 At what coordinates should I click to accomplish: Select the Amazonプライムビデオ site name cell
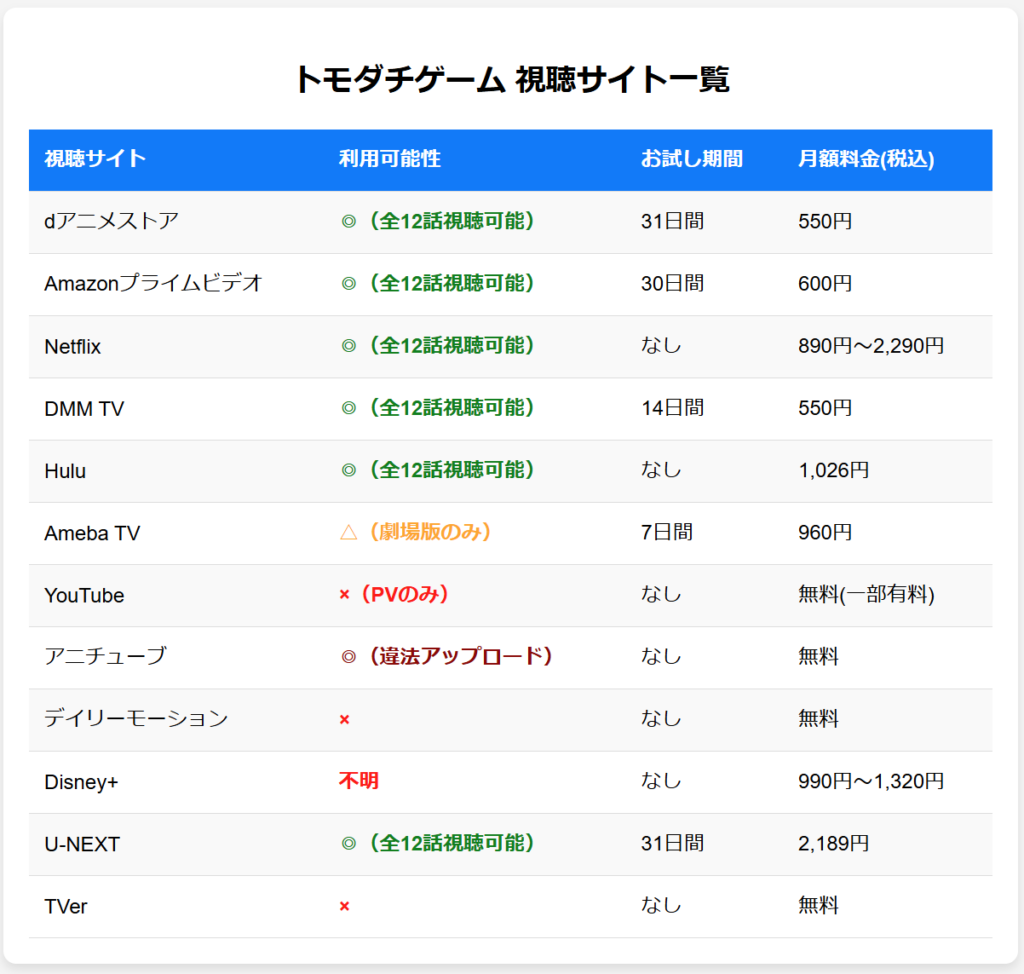click(153, 284)
